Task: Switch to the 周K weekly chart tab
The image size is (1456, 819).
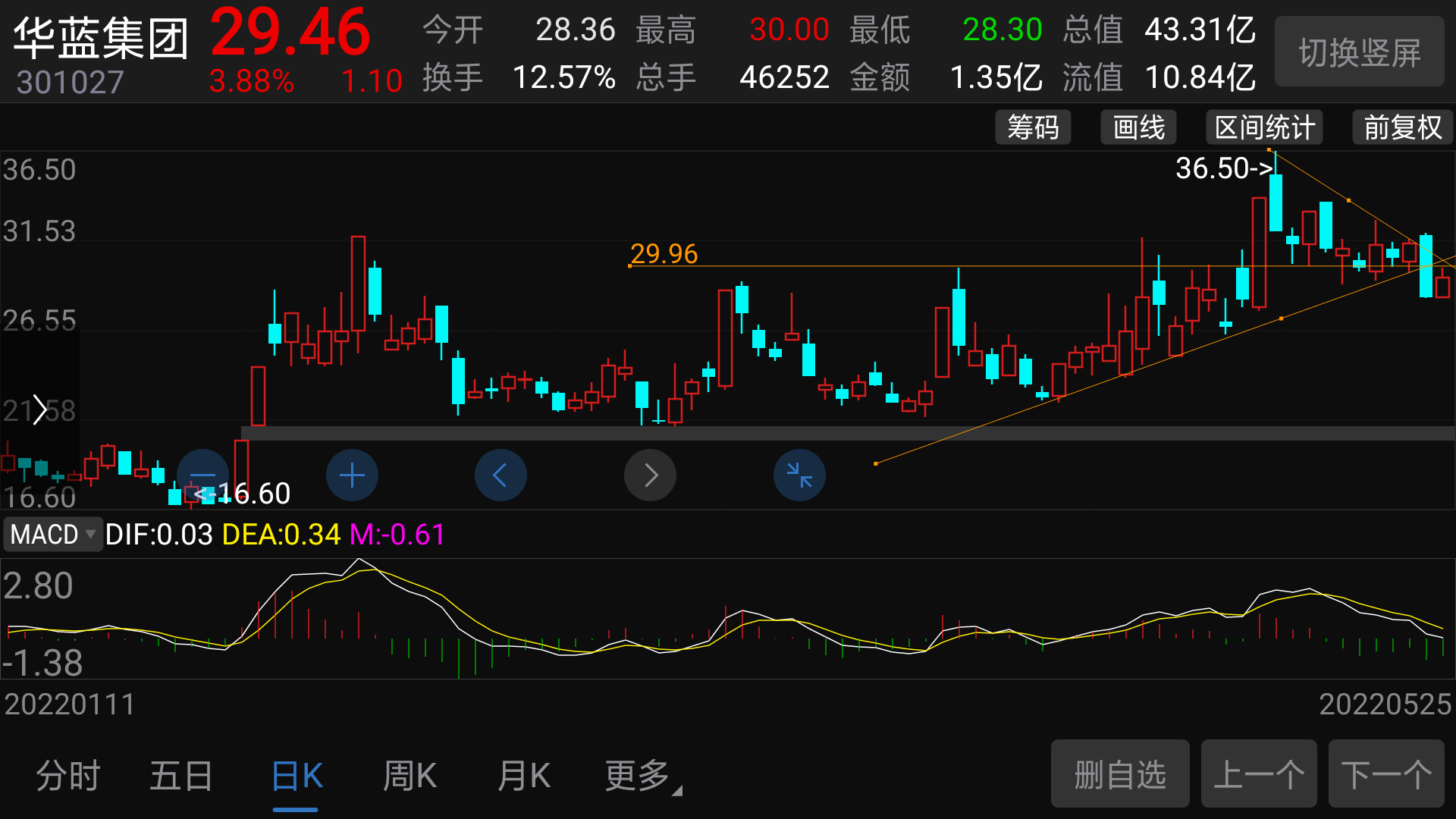Action: [409, 775]
